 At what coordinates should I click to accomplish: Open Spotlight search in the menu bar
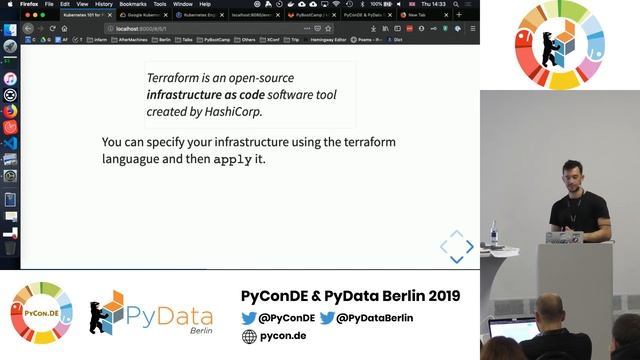tap(456, 4)
